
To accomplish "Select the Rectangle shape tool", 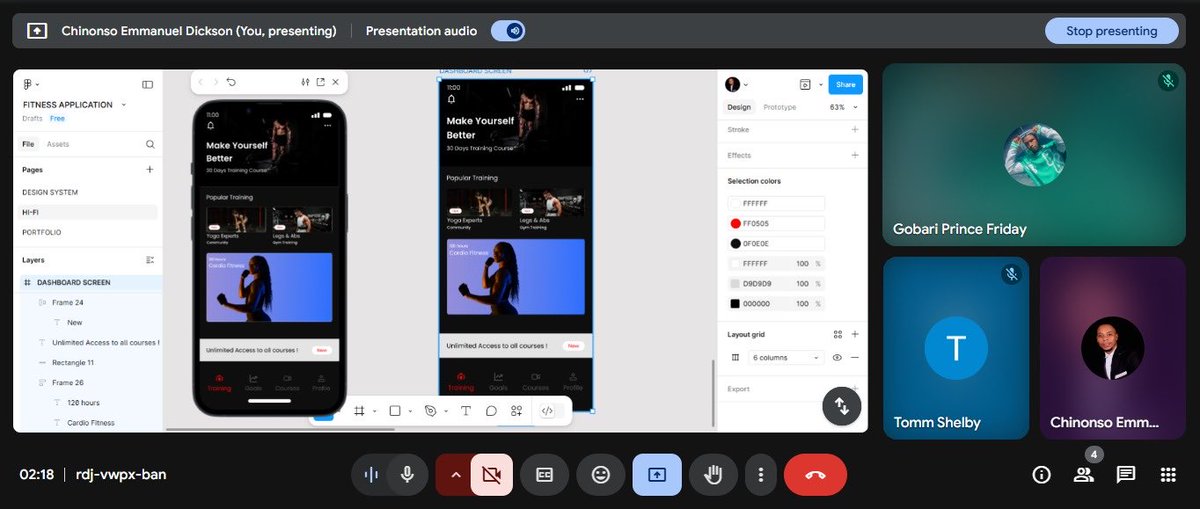I will point(395,411).
